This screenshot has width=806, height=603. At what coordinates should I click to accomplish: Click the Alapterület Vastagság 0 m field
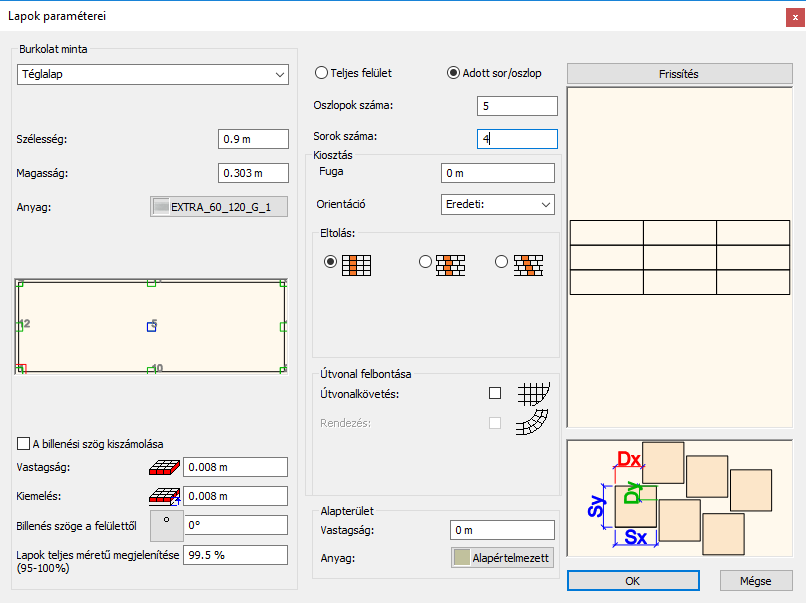coord(502,530)
